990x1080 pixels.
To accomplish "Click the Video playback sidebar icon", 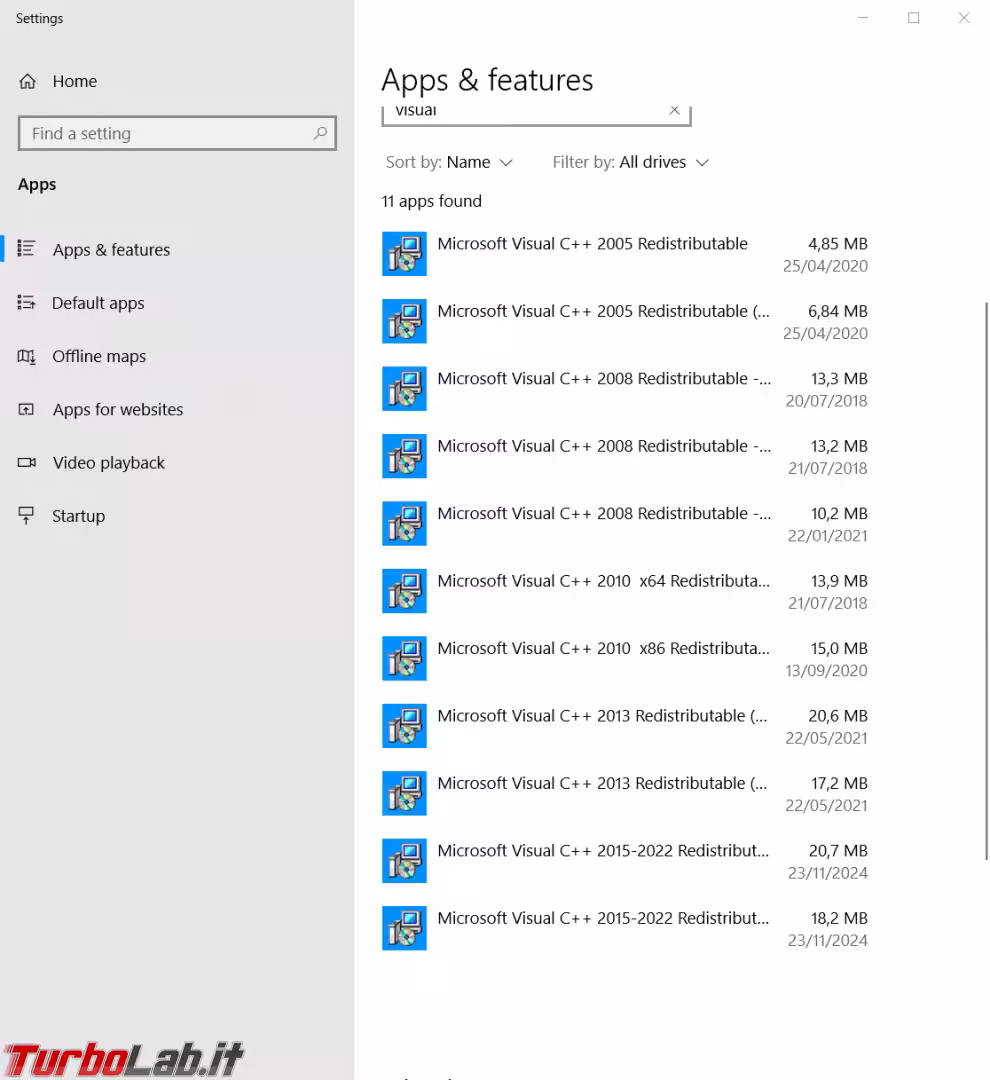I will point(27,463).
